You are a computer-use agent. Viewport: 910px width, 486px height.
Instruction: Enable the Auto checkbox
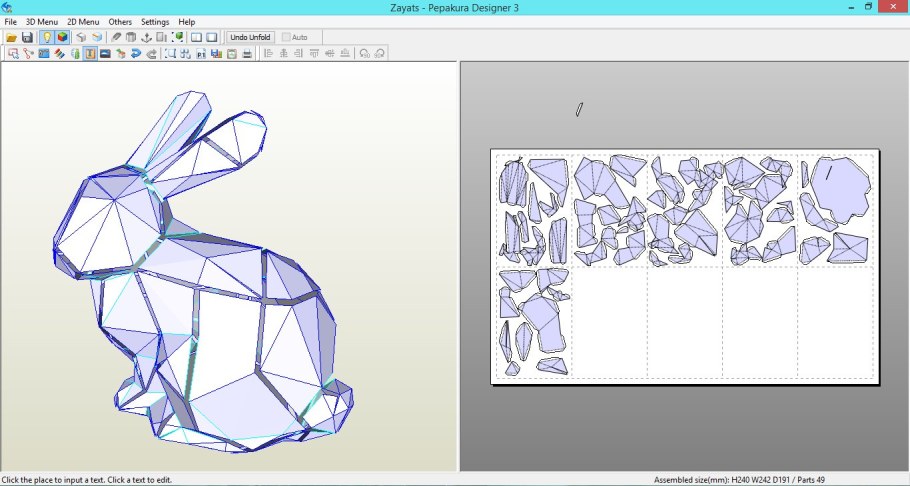tap(287, 37)
